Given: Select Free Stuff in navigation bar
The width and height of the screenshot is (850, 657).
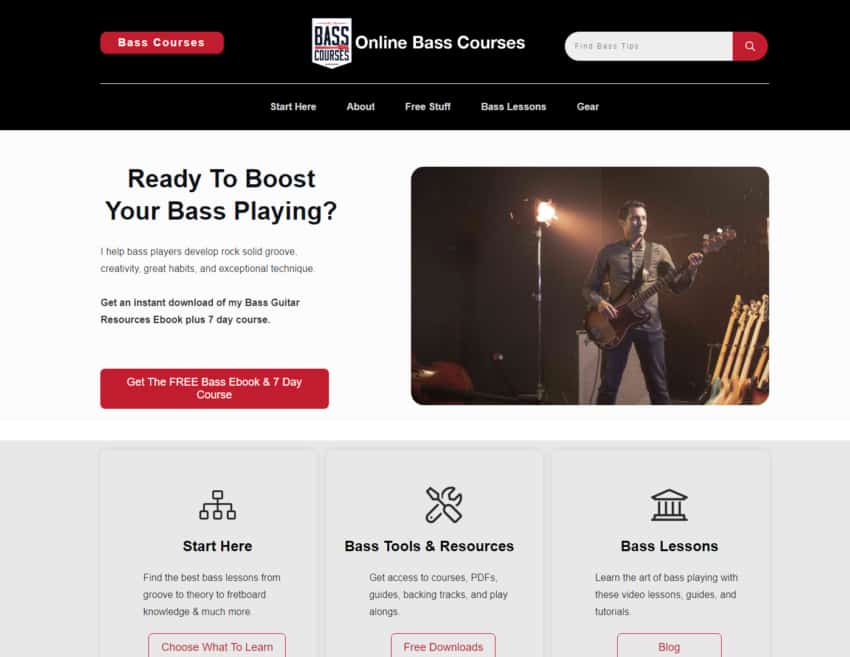Looking at the screenshot, I should tap(428, 107).
